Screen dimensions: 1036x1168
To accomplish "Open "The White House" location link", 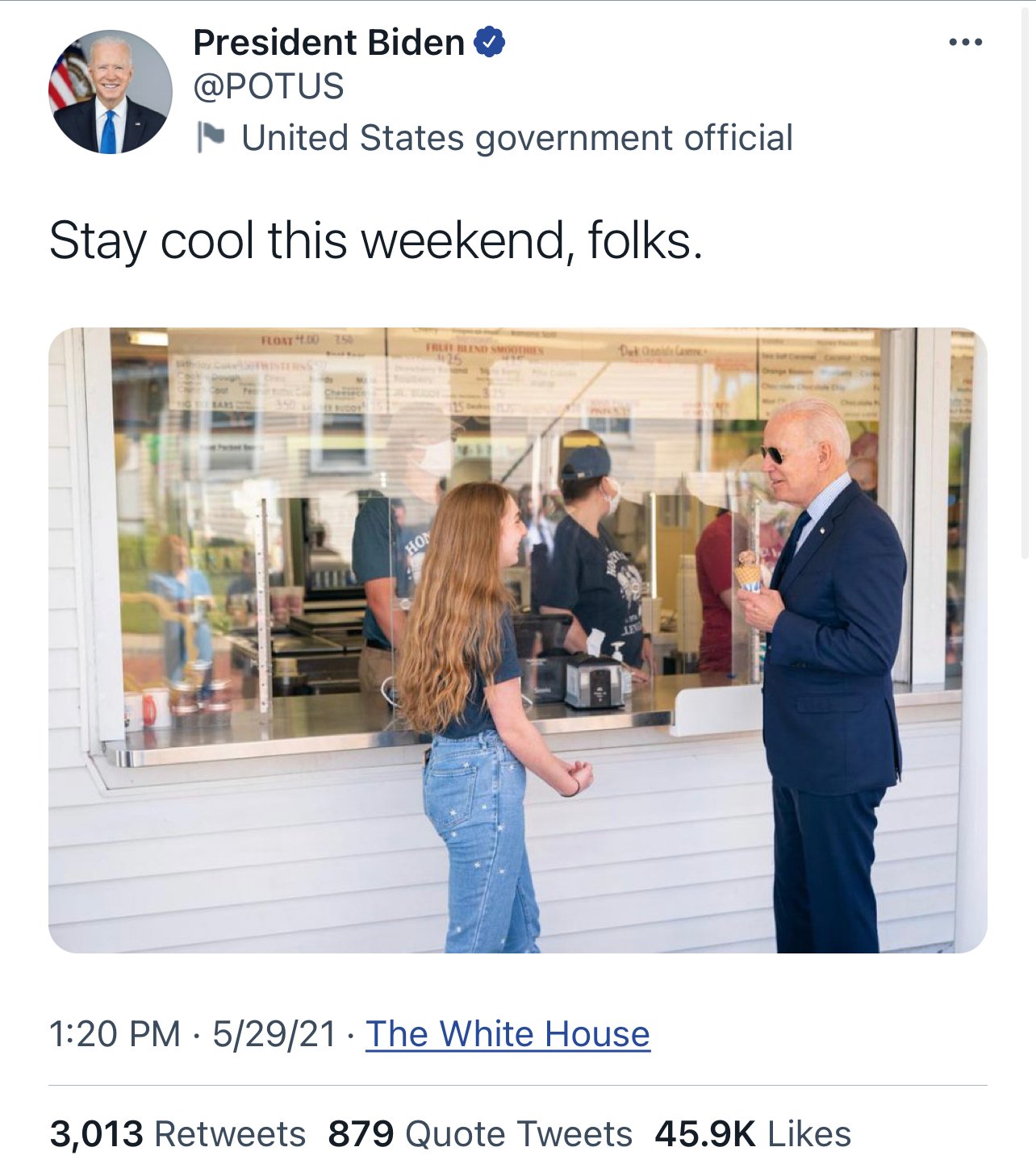I will (x=508, y=1034).
